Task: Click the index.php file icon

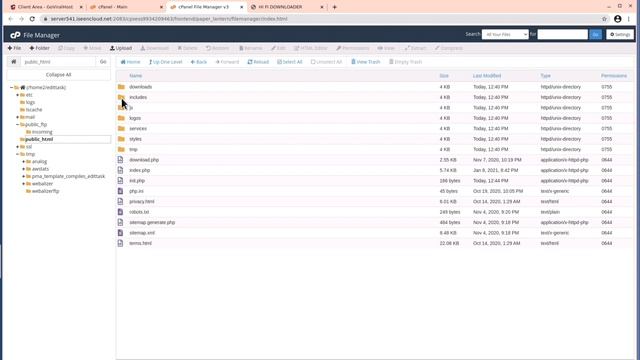Action: 120,170
